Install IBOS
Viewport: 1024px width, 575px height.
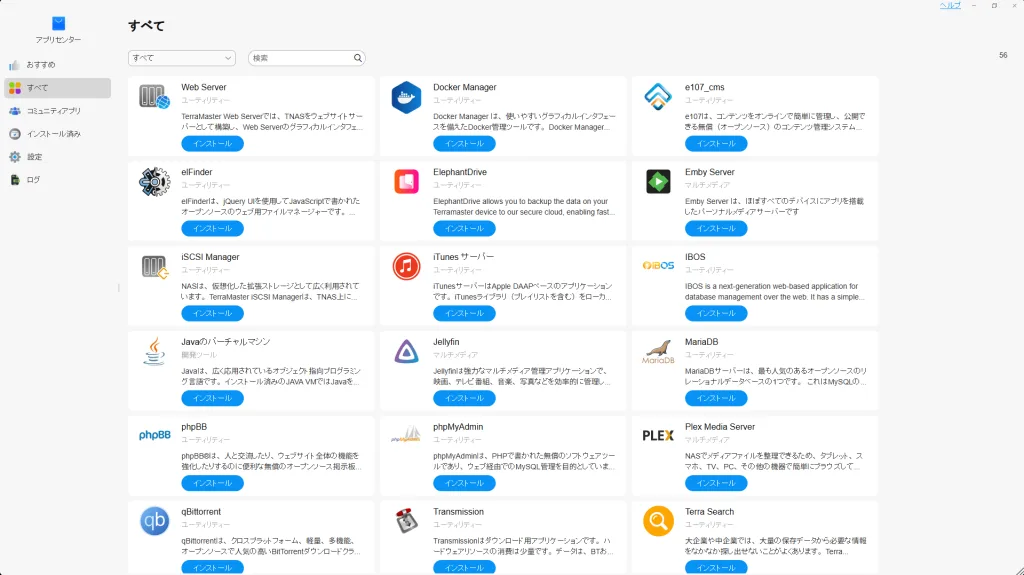pyautogui.click(x=716, y=314)
